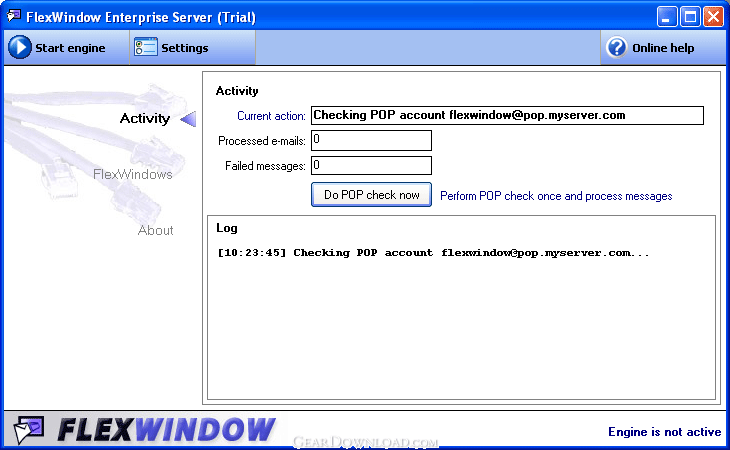Click the Current action field

(x=507, y=115)
